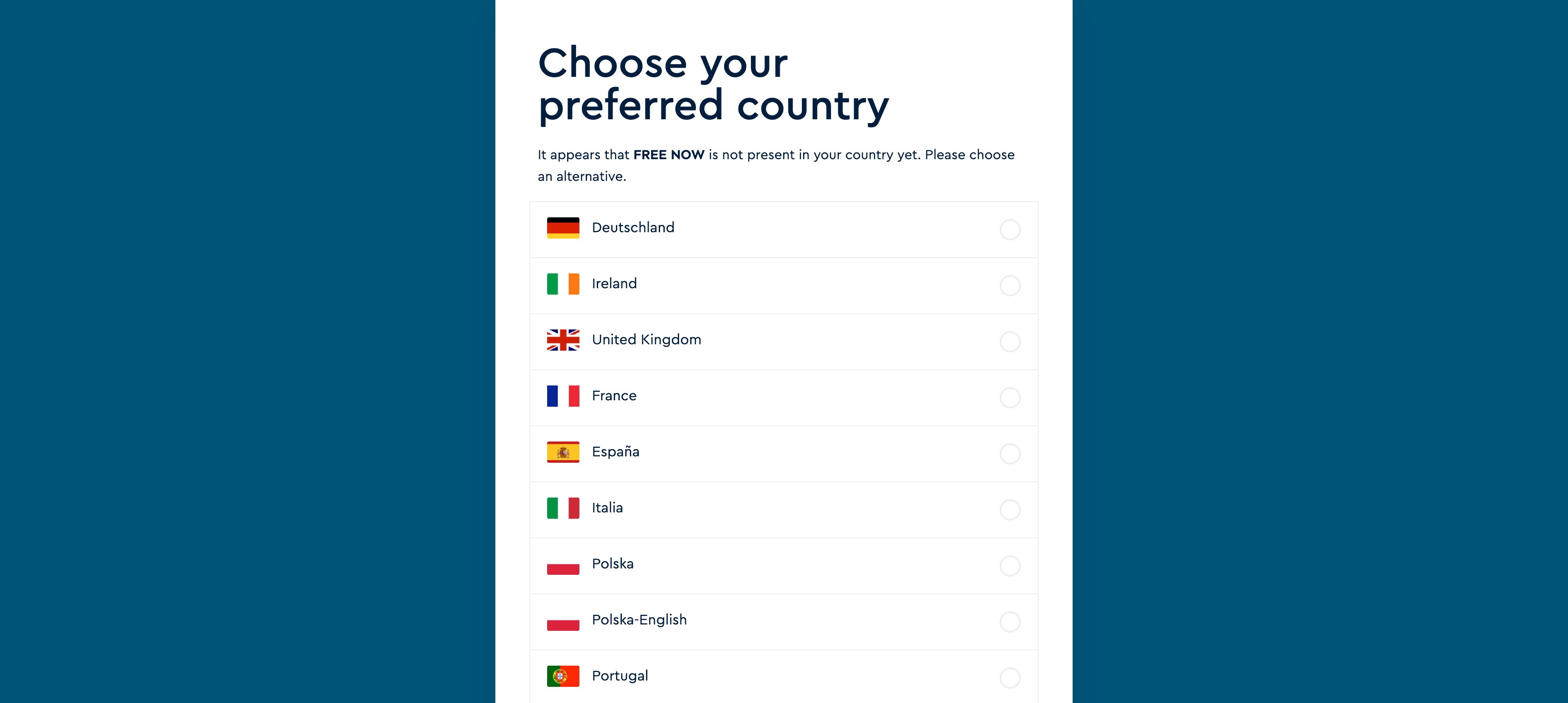1568x703 pixels.
Task: Select the France radio button
Action: (1010, 397)
